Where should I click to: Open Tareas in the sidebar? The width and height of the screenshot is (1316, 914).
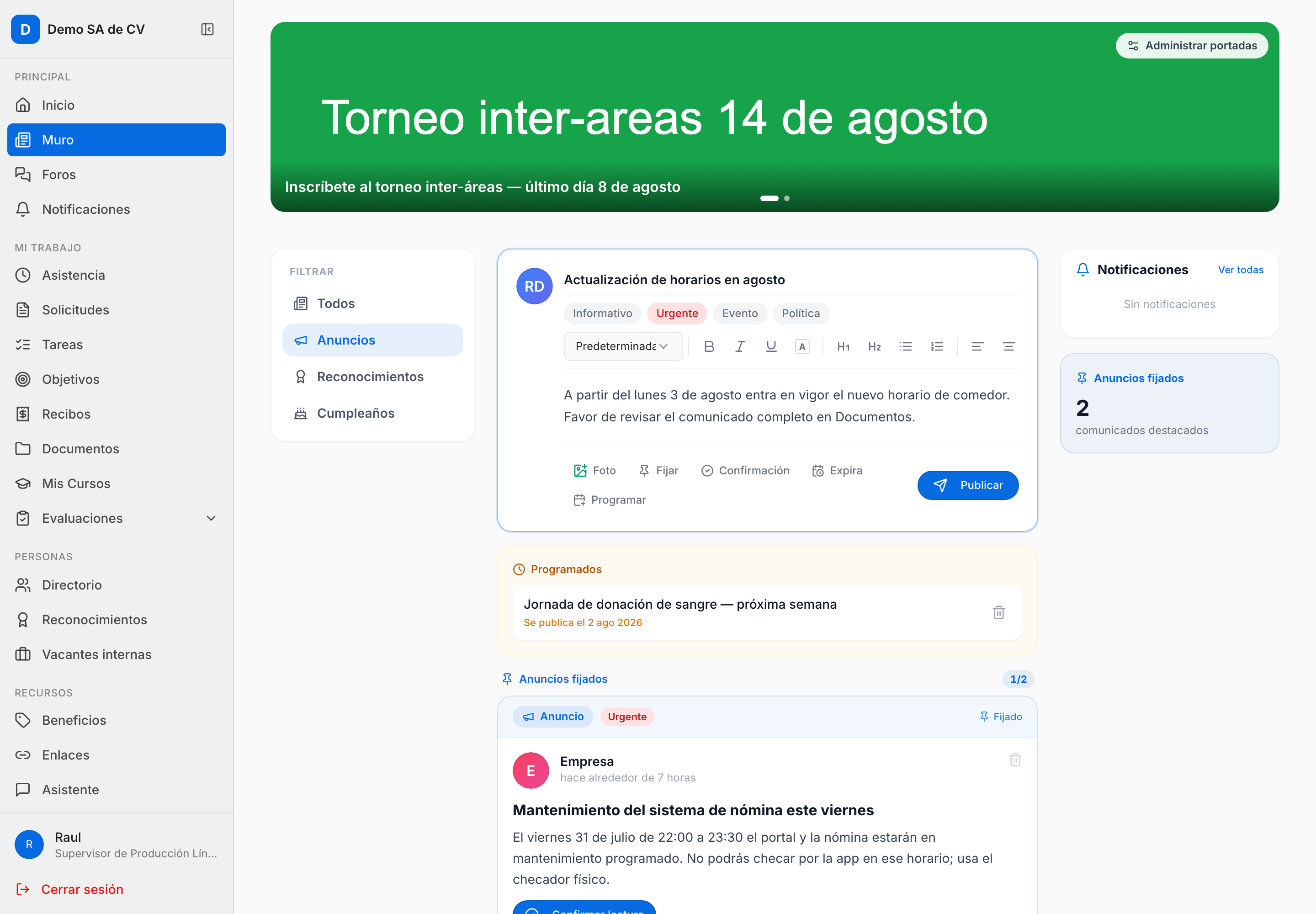(116, 345)
